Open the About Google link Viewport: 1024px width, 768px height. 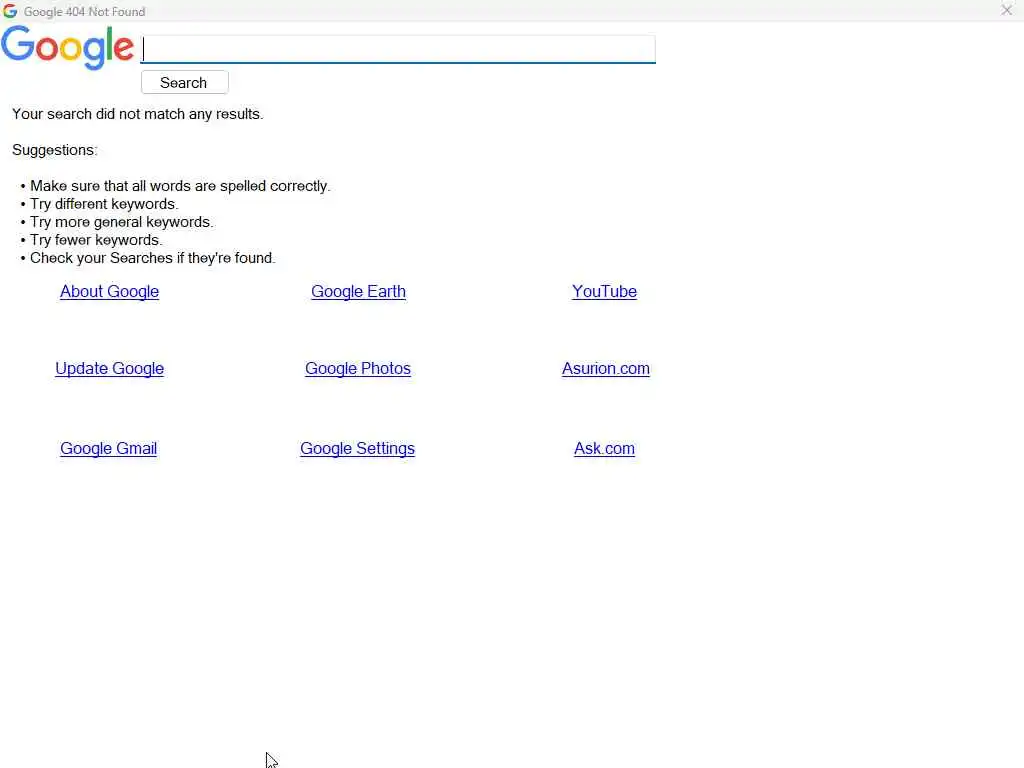[x=110, y=291]
